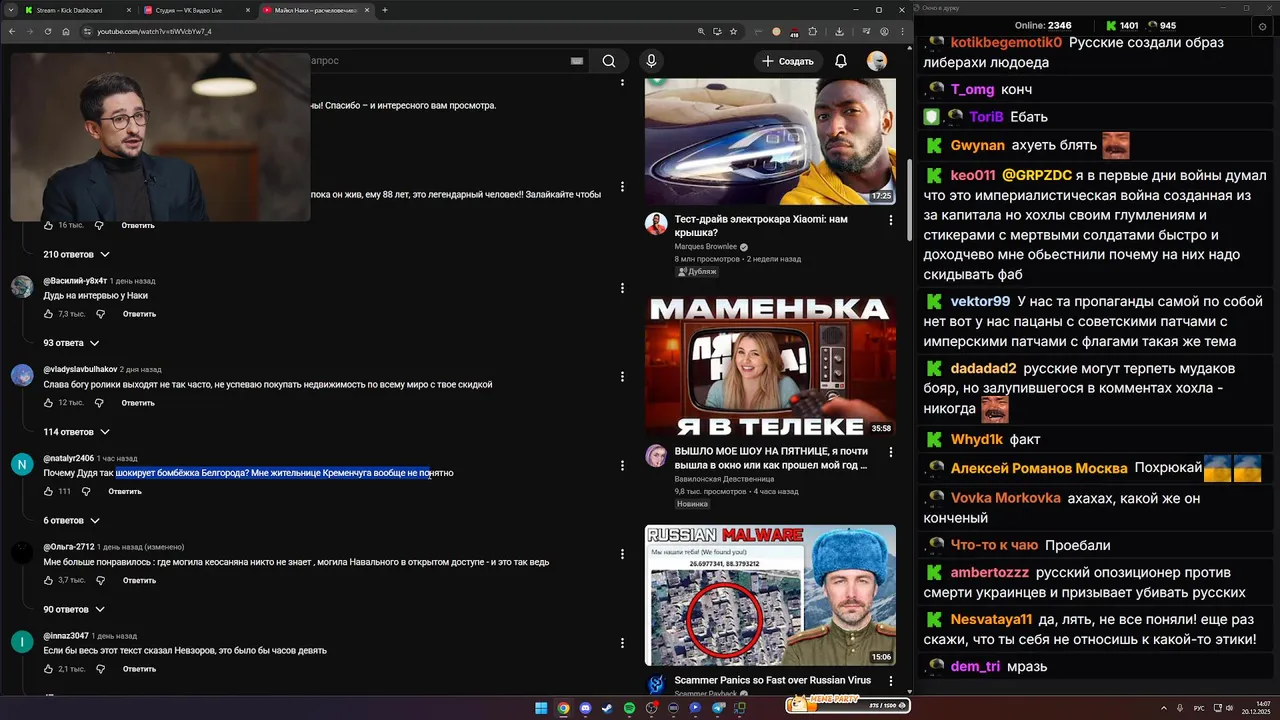Screen dimensions: 1280x720
Task: Open YouTube notifications bell
Action: pos(841,61)
